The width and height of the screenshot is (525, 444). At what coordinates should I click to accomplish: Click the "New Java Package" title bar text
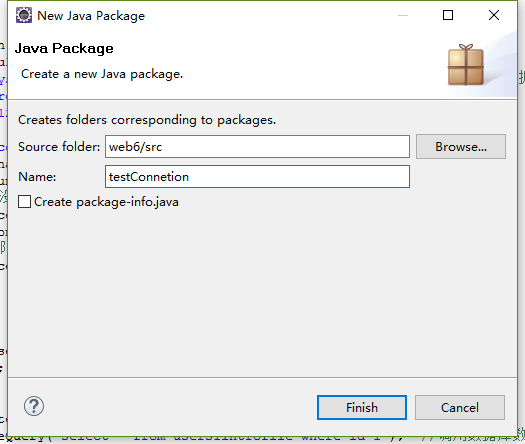click(x=91, y=16)
